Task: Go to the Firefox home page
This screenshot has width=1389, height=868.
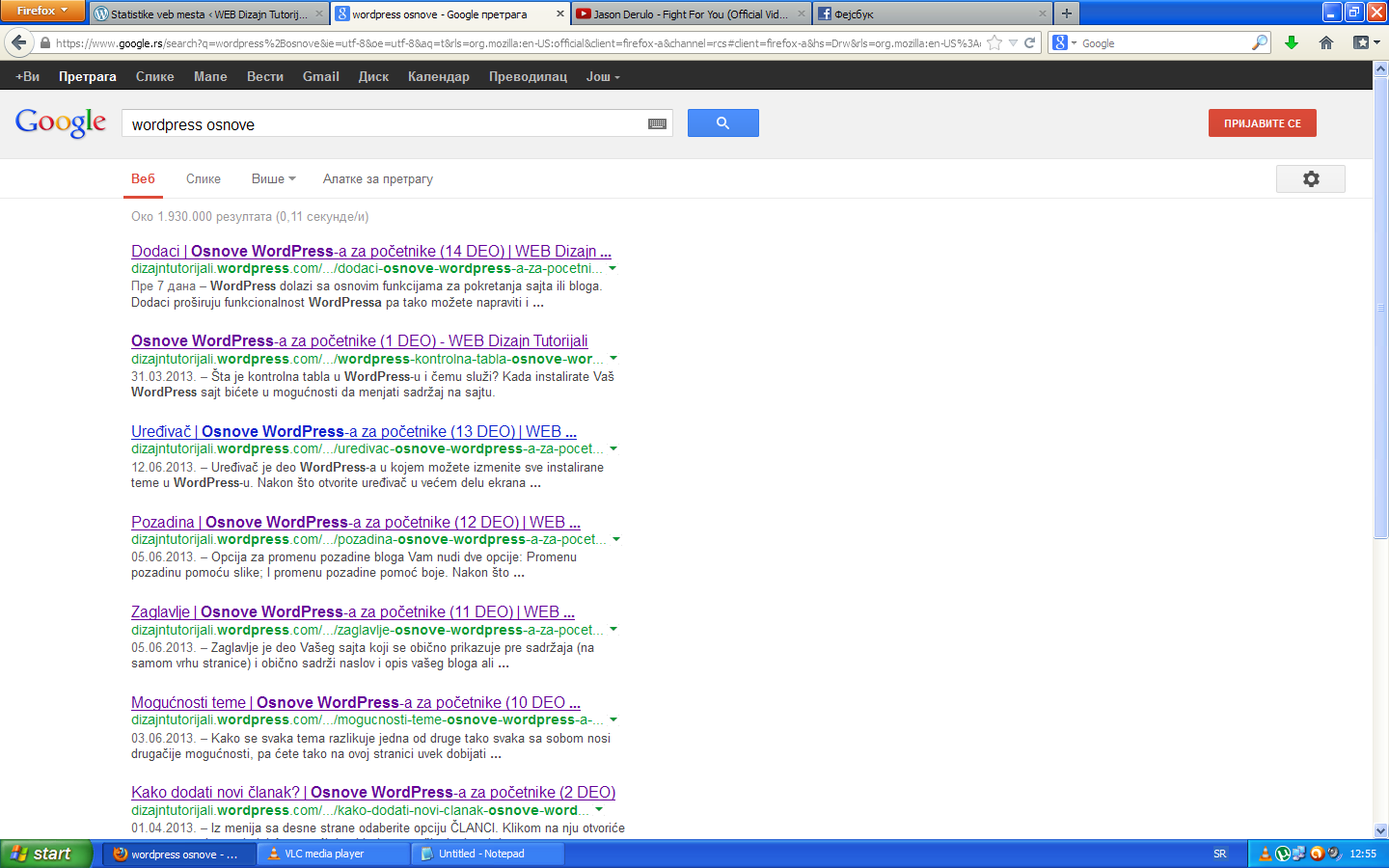Action: click(1326, 42)
